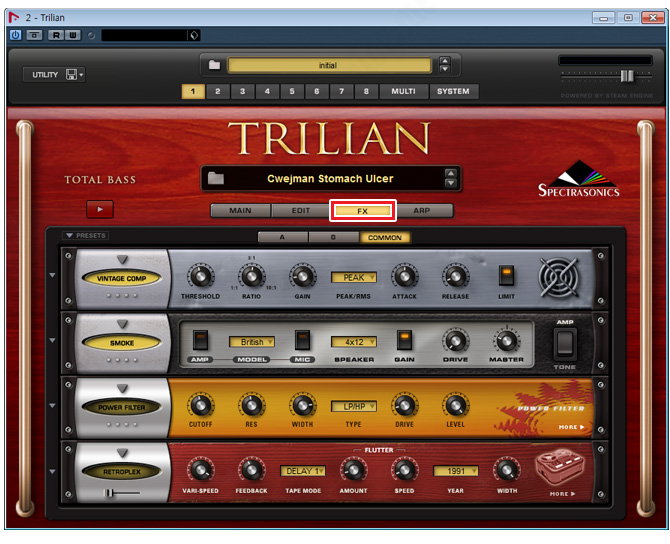Click the host preset diamond icon
Screen dimensions: 670x544
pos(194,35)
